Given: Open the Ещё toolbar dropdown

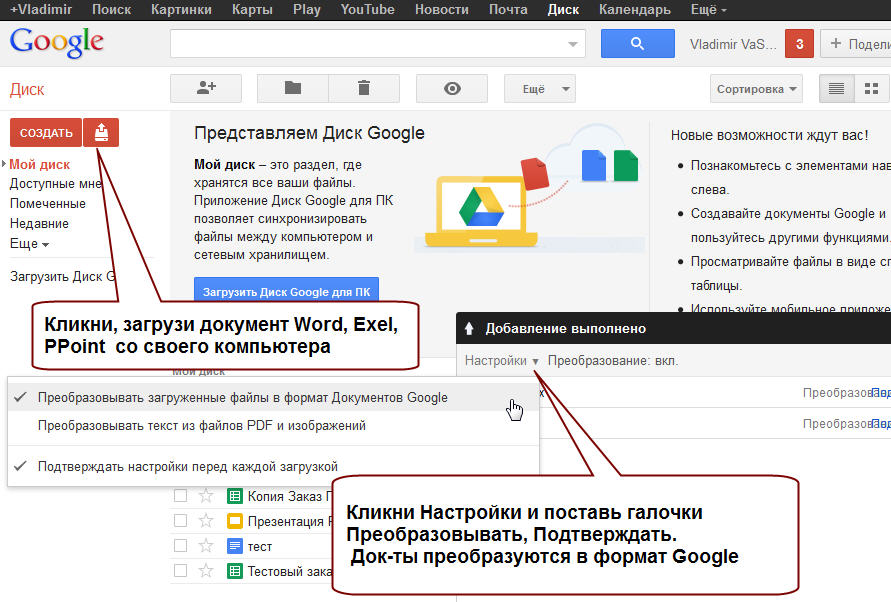Looking at the screenshot, I should 540,89.
